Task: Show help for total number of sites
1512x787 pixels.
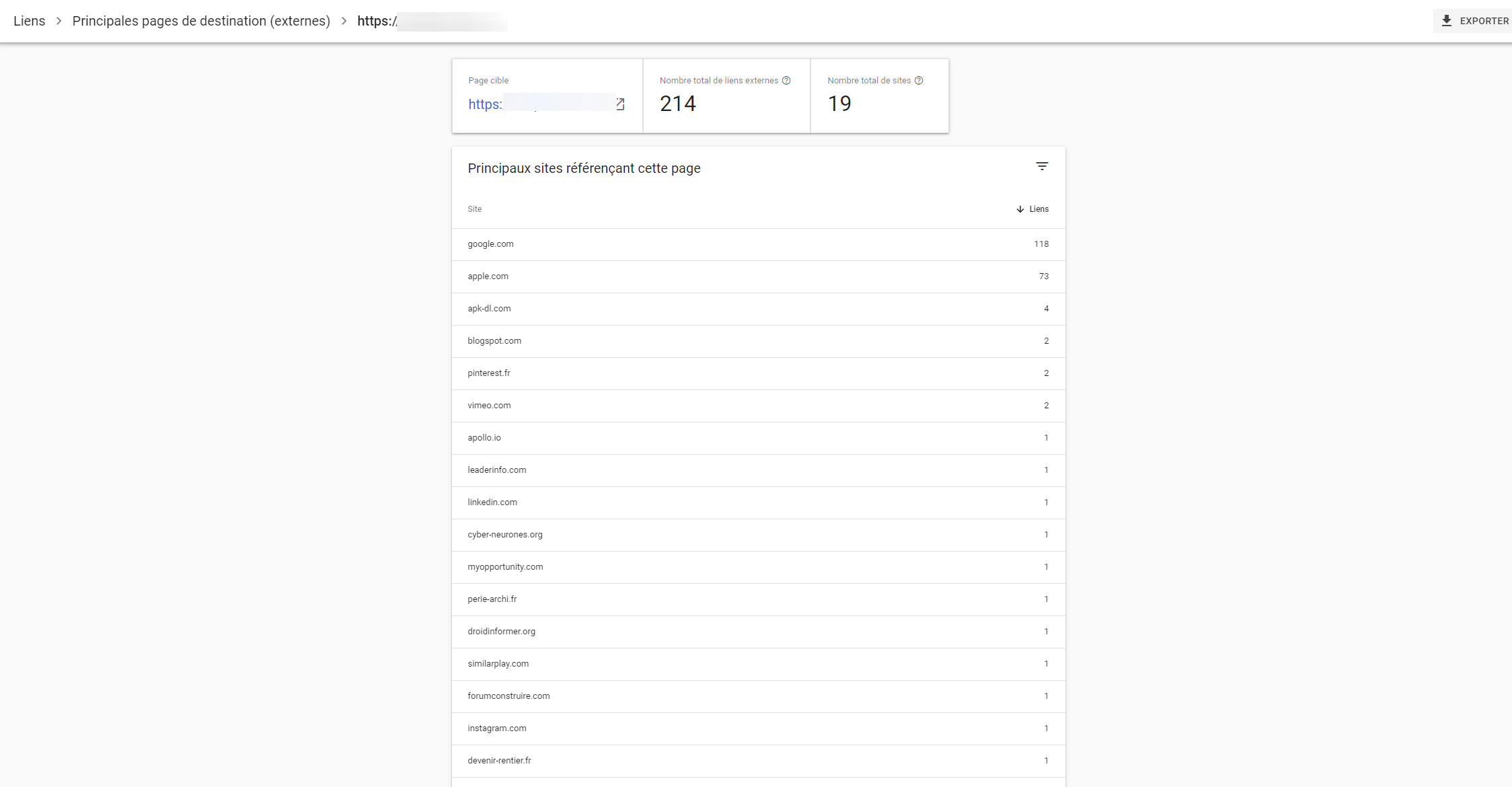Action: tap(919, 81)
